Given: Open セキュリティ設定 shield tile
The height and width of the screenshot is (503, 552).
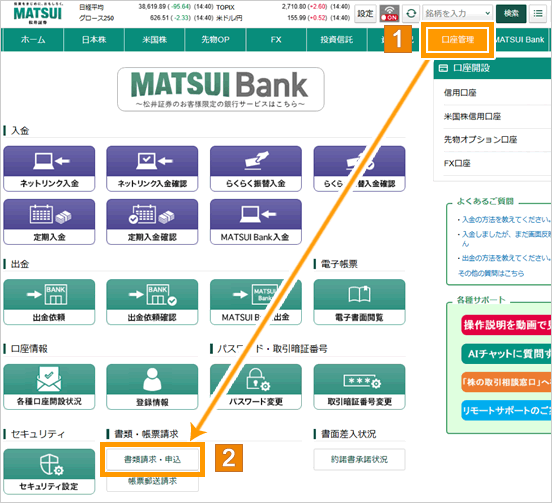Looking at the screenshot, I should (49, 472).
